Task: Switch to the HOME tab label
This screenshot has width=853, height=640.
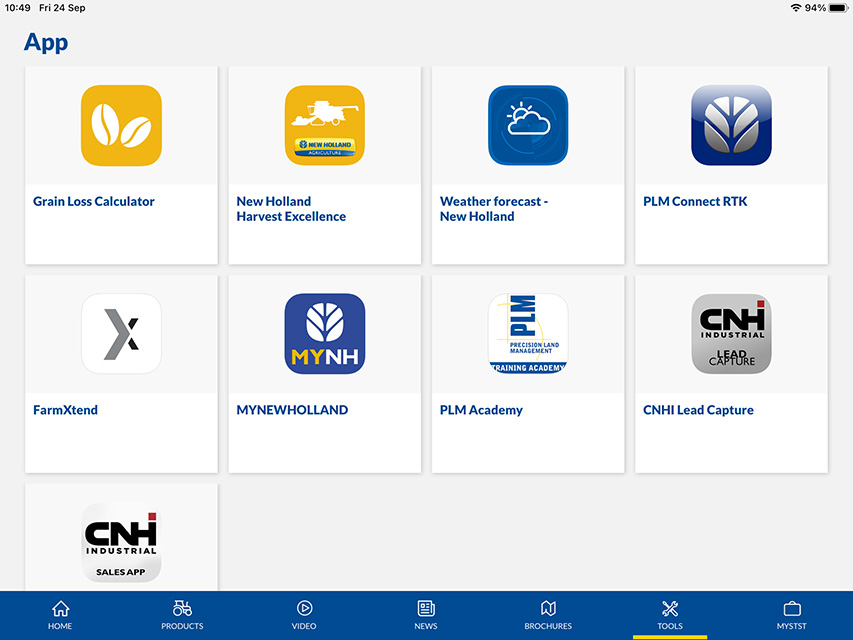Action: click(x=60, y=626)
